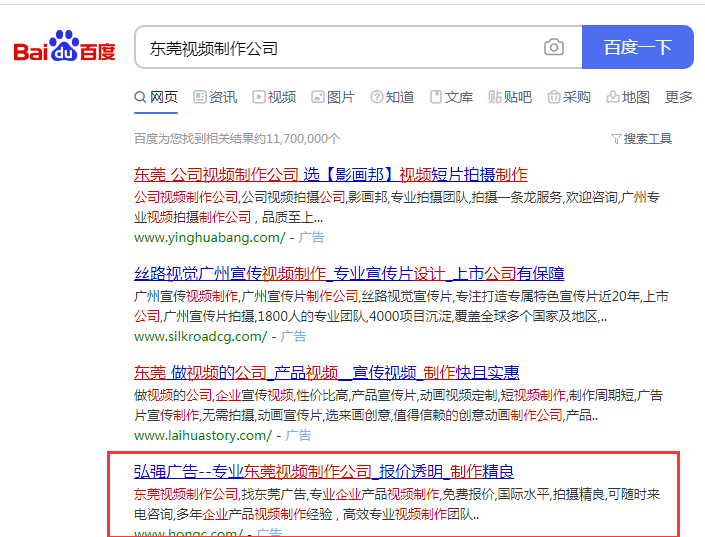Switch to the 资讯 tab
Viewport: 705px width, 537px height.
click(x=215, y=97)
